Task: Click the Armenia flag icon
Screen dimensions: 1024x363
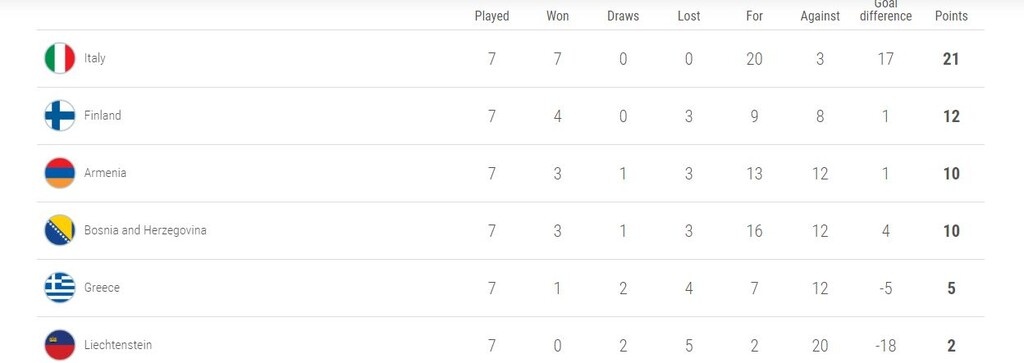Action: tap(59, 173)
